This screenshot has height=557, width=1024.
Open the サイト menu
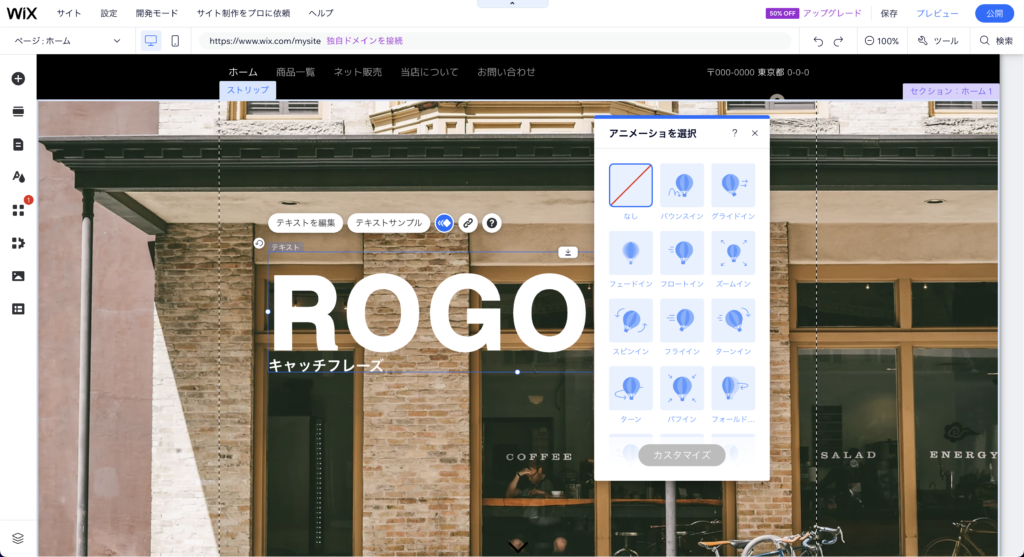click(69, 13)
